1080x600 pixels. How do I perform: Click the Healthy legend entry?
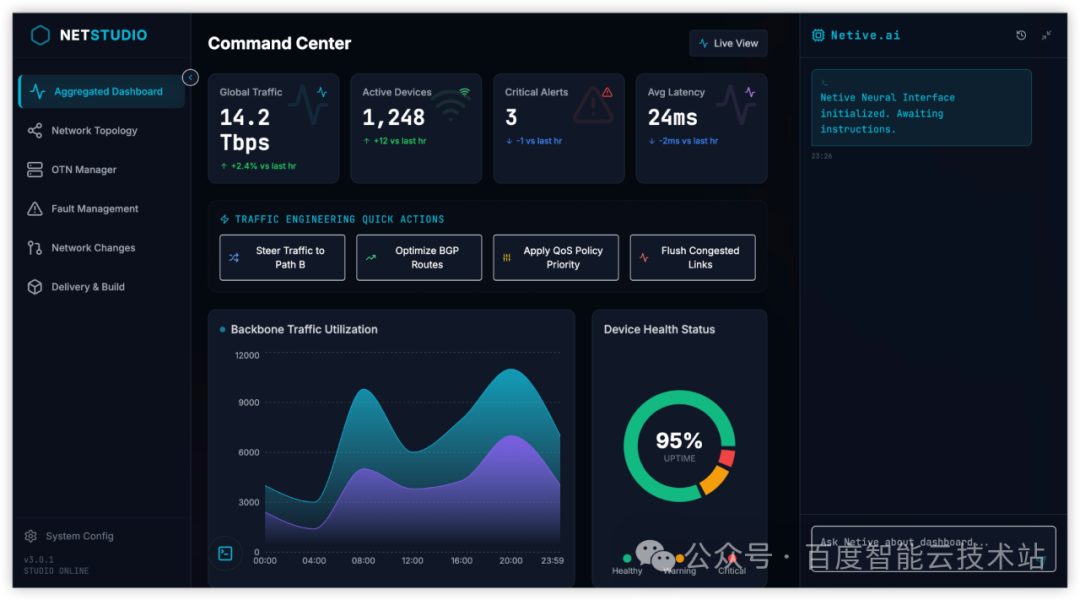click(x=627, y=565)
